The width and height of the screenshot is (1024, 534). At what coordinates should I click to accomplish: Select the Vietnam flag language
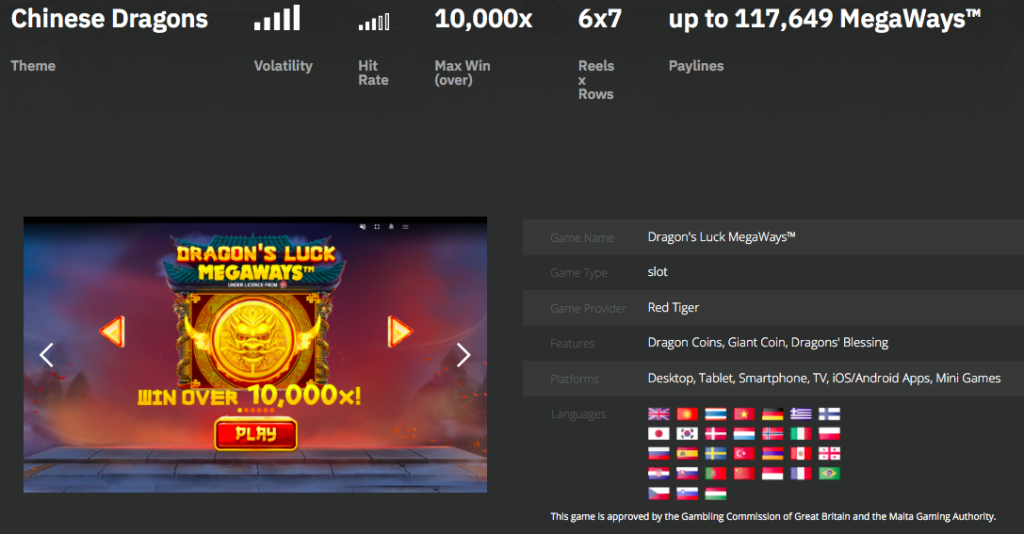tap(744, 414)
